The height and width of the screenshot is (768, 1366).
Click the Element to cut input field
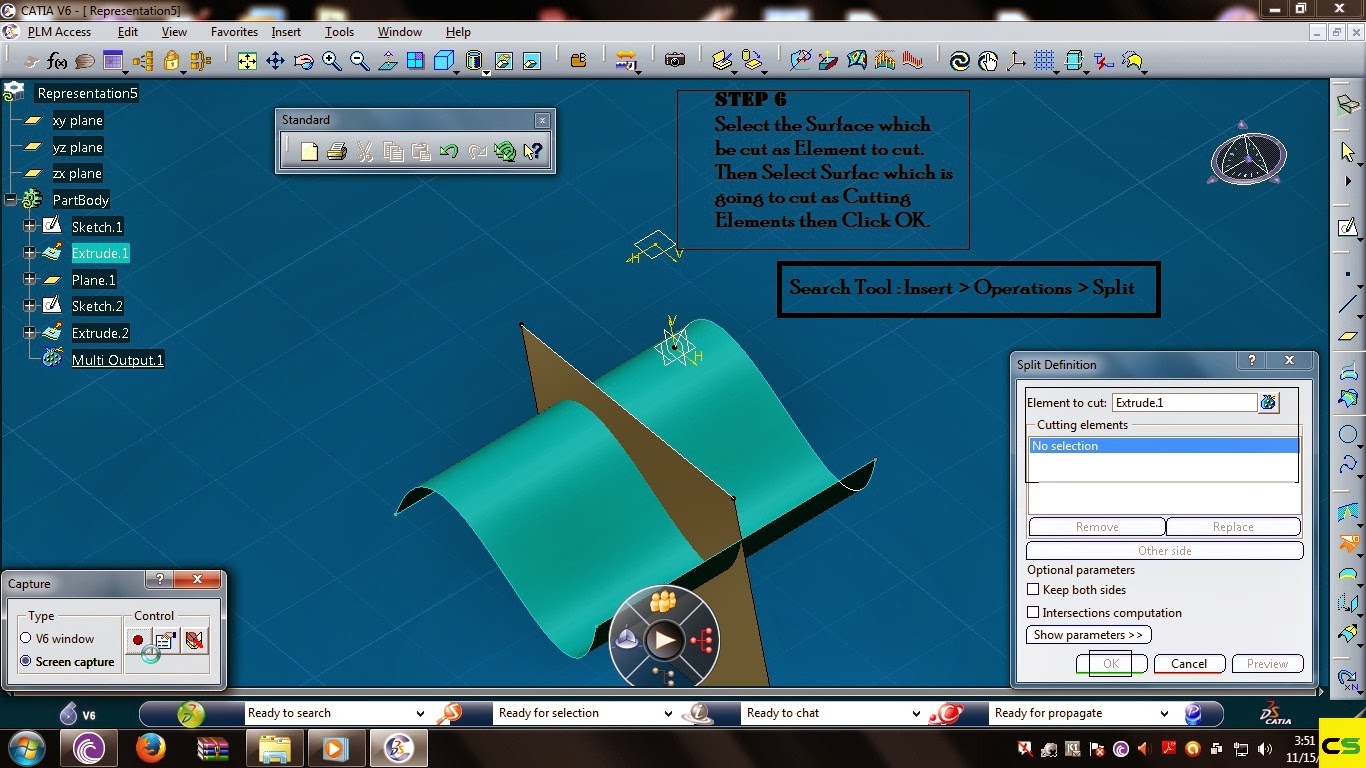[x=1185, y=402]
